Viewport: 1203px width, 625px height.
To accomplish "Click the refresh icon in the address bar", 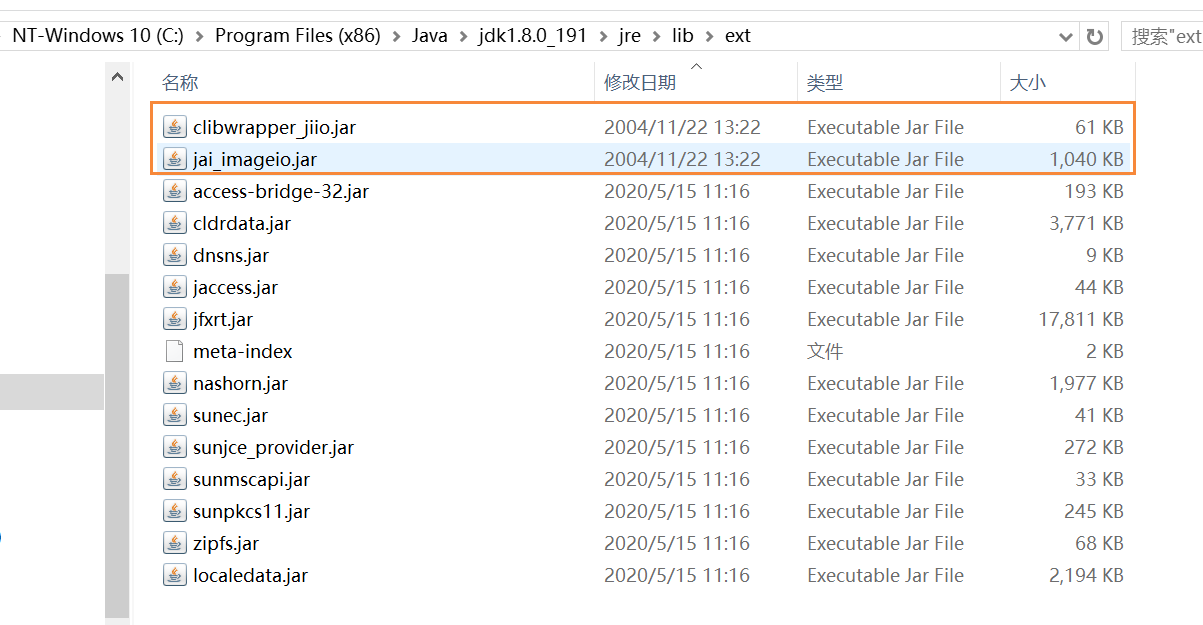I will pos(1096,35).
